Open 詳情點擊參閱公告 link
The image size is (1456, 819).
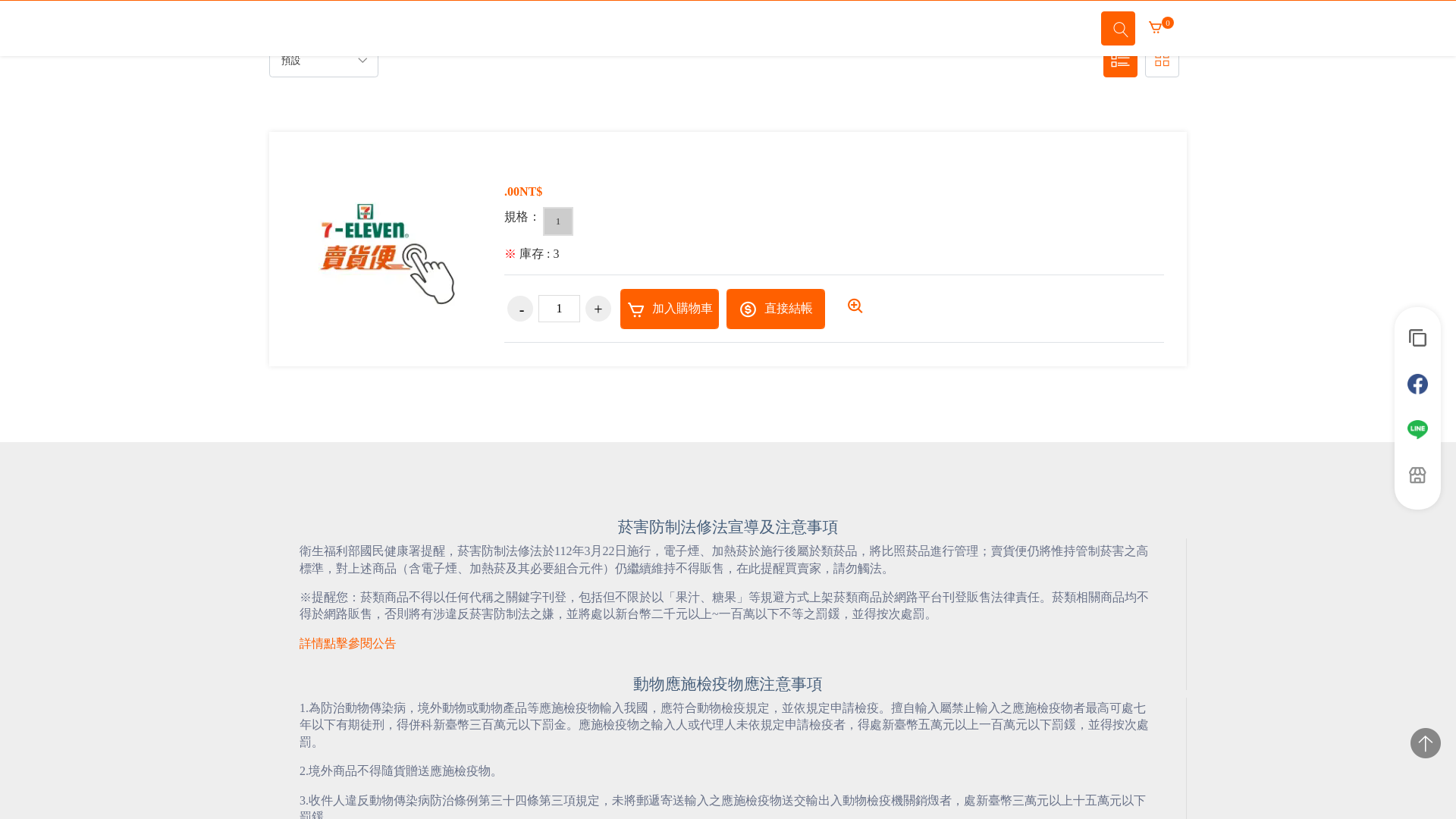(348, 643)
